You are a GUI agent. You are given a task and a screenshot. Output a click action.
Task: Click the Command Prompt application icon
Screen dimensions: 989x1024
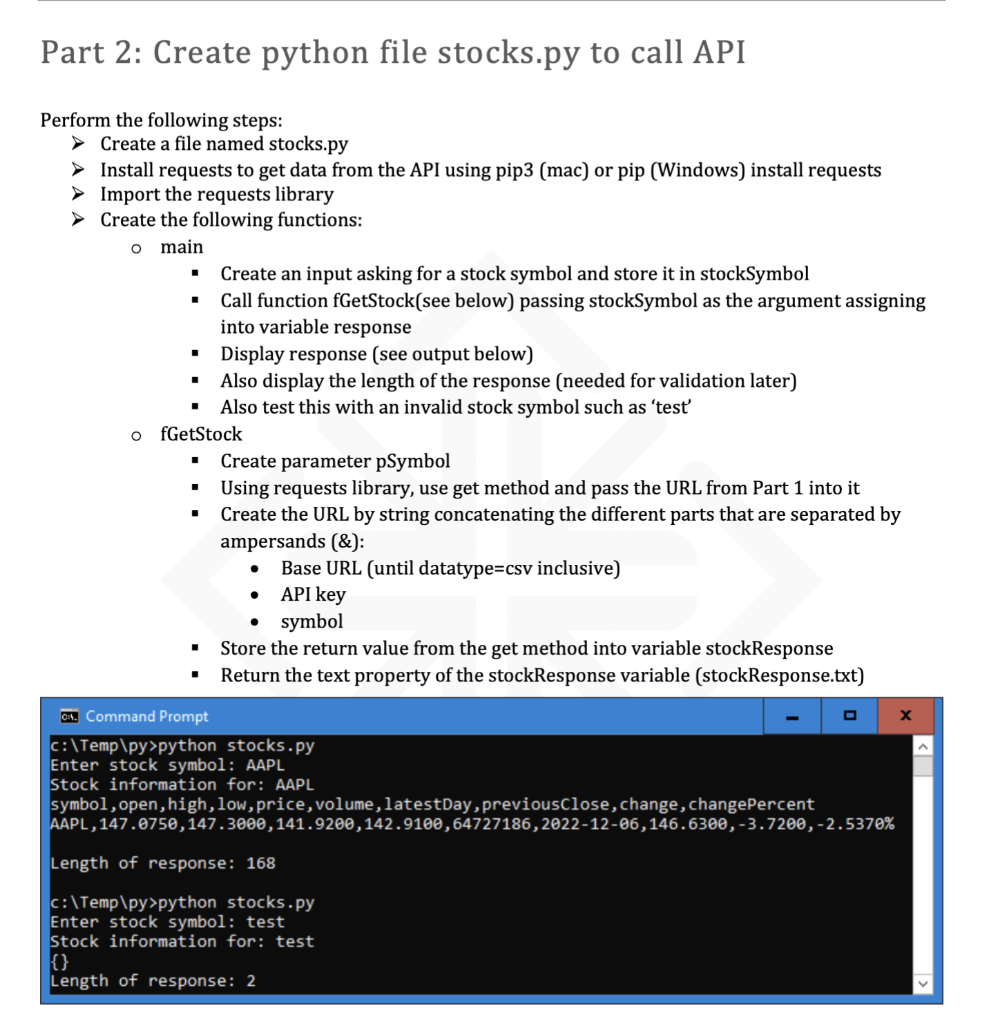click(x=68, y=716)
